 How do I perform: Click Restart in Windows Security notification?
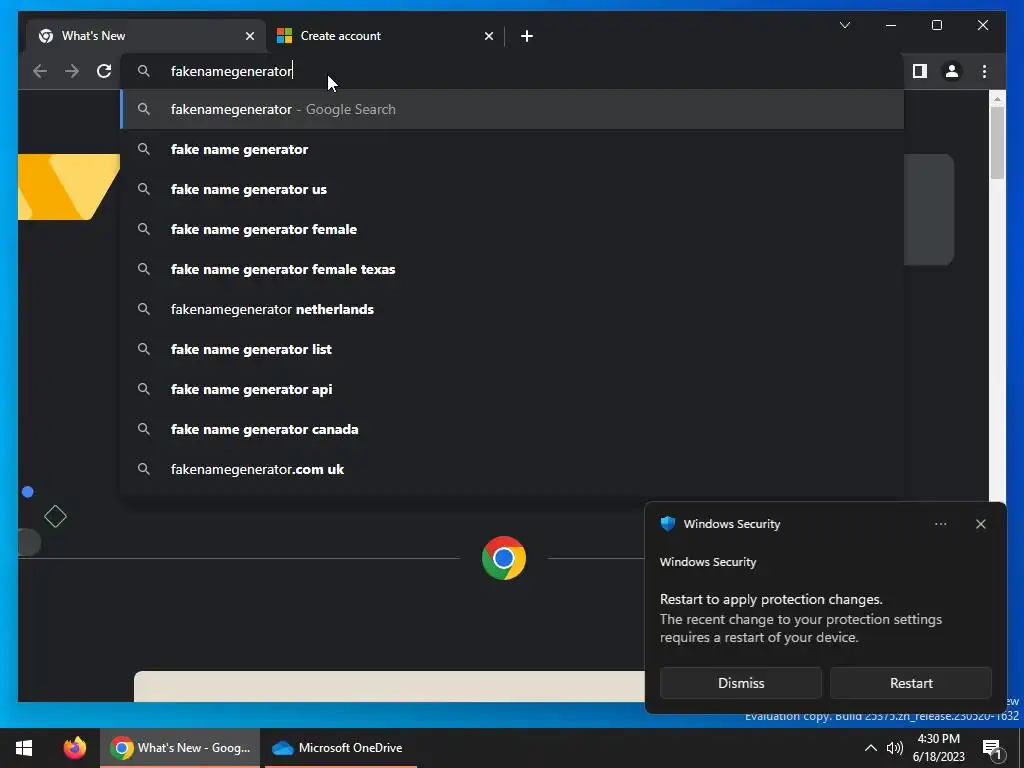pyautogui.click(x=911, y=683)
